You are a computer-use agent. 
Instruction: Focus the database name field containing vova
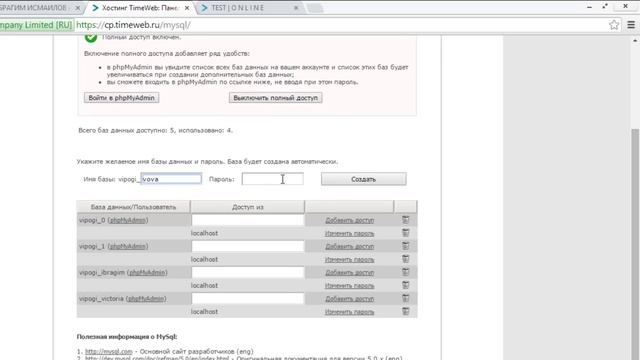(171, 179)
